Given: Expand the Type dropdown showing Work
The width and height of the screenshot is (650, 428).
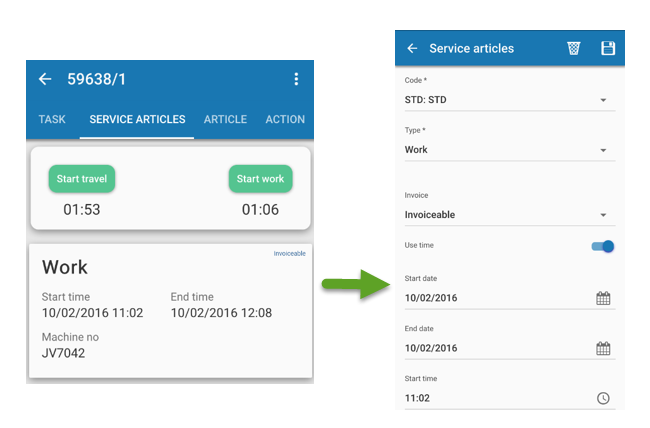Looking at the screenshot, I should pyautogui.click(x=510, y=150).
